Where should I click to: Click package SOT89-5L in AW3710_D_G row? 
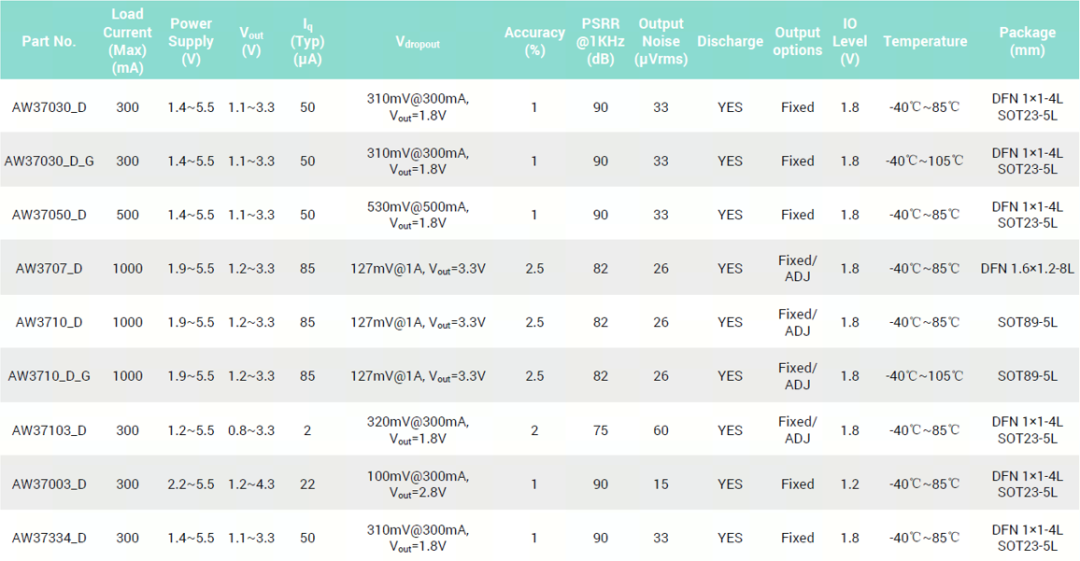(x=1027, y=376)
